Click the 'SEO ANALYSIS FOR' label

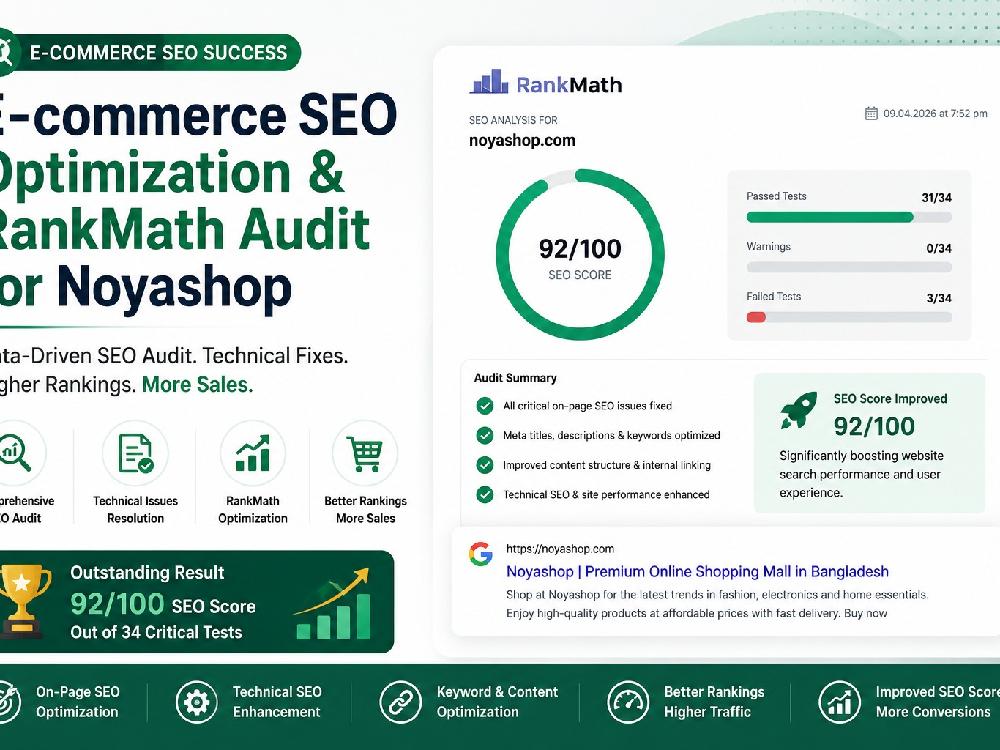point(513,120)
